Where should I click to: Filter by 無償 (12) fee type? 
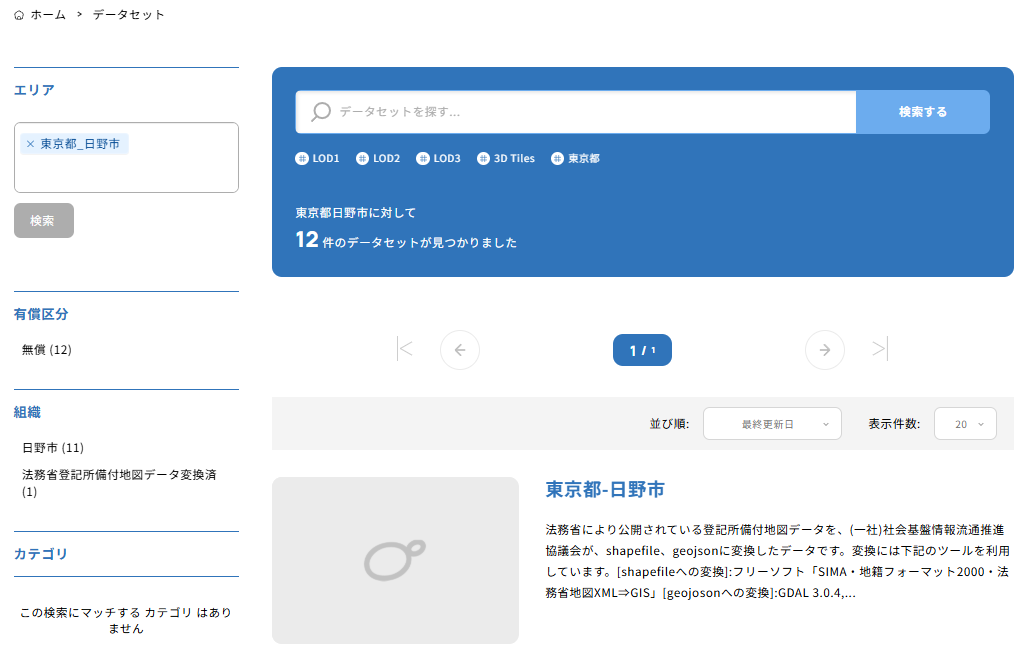point(47,350)
